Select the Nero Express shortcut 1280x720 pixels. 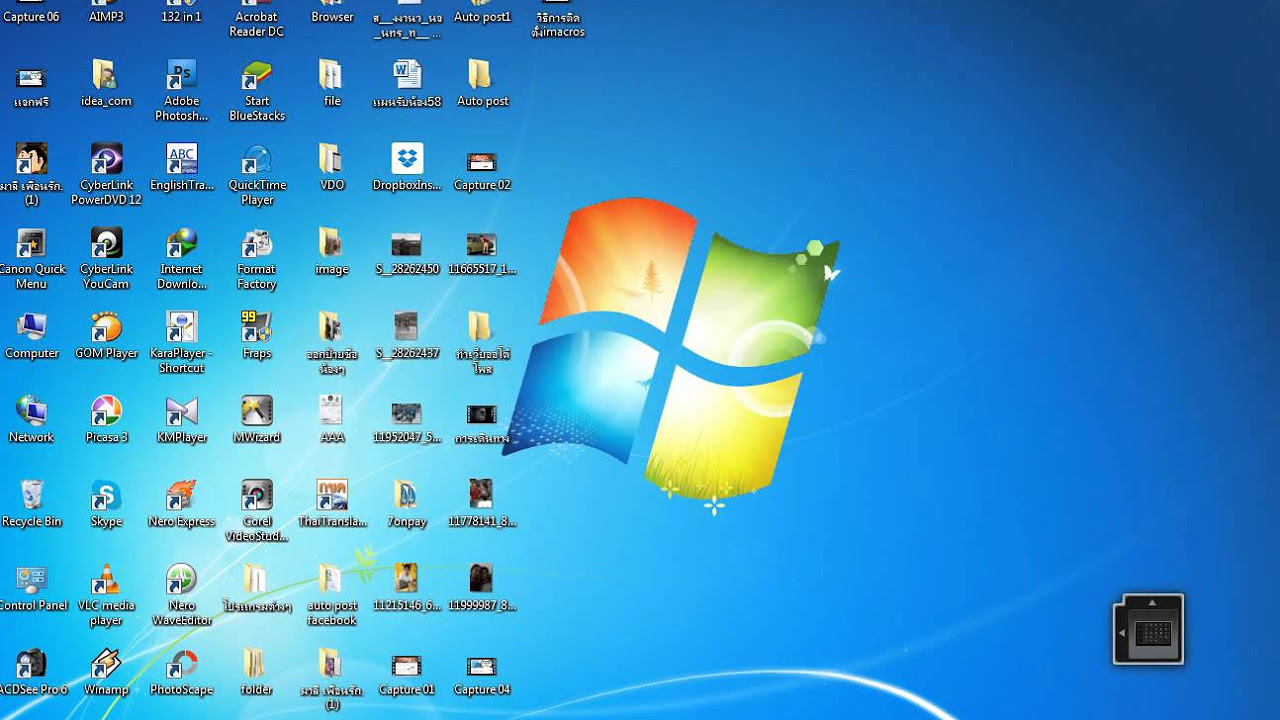181,496
